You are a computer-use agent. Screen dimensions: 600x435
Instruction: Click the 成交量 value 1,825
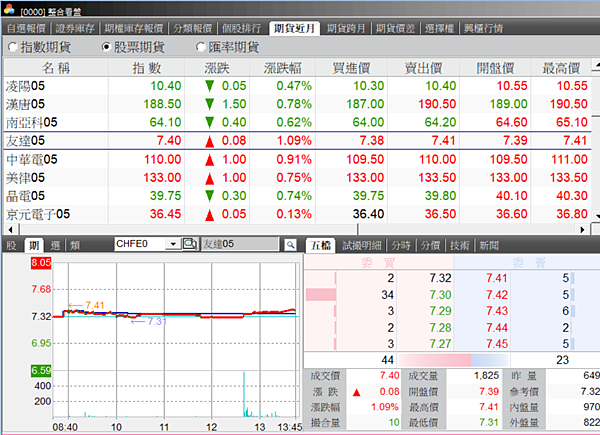(x=486, y=376)
